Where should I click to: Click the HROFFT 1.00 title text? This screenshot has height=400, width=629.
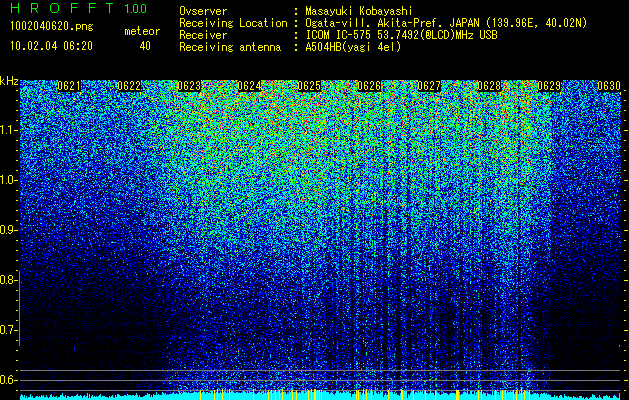[79, 8]
